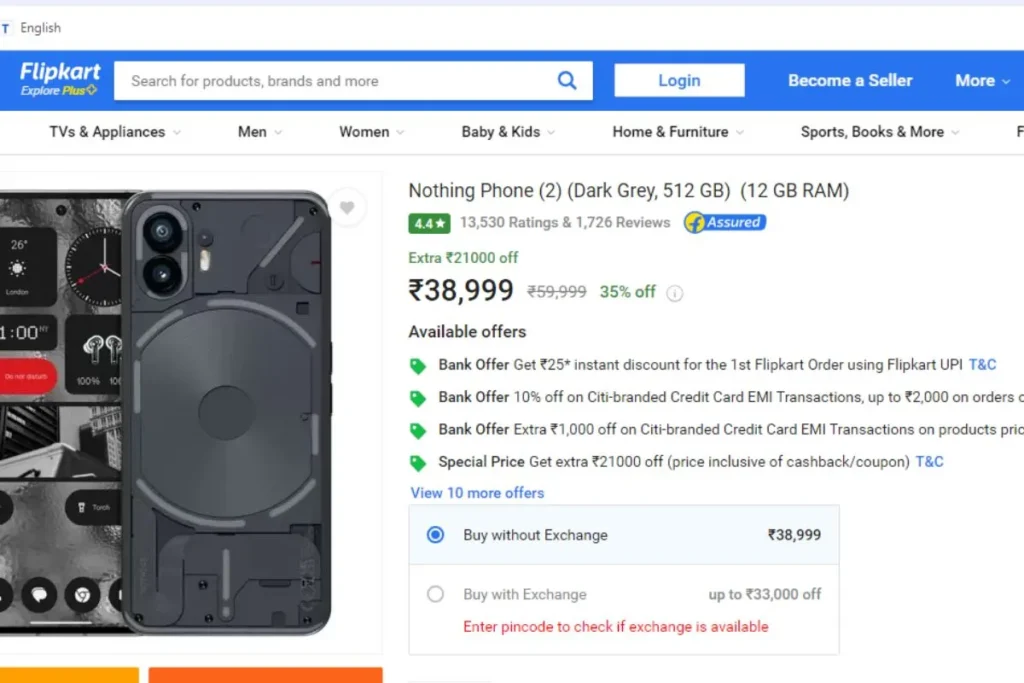The image size is (1024, 683).
Task: Open 13,530 Ratings & 1,726 Reviews
Action: click(565, 223)
